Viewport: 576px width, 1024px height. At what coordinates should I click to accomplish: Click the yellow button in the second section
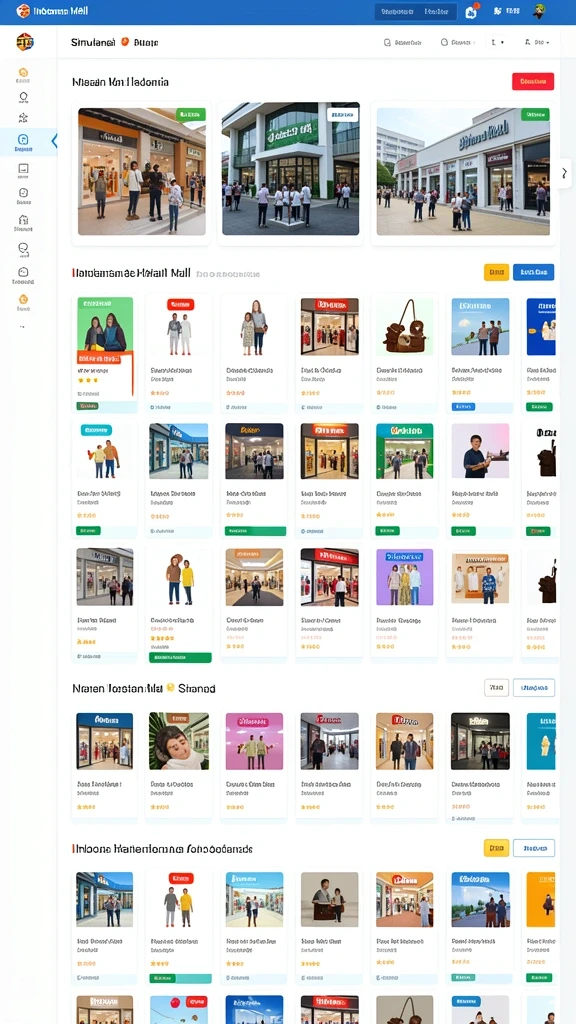click(496, 272)
